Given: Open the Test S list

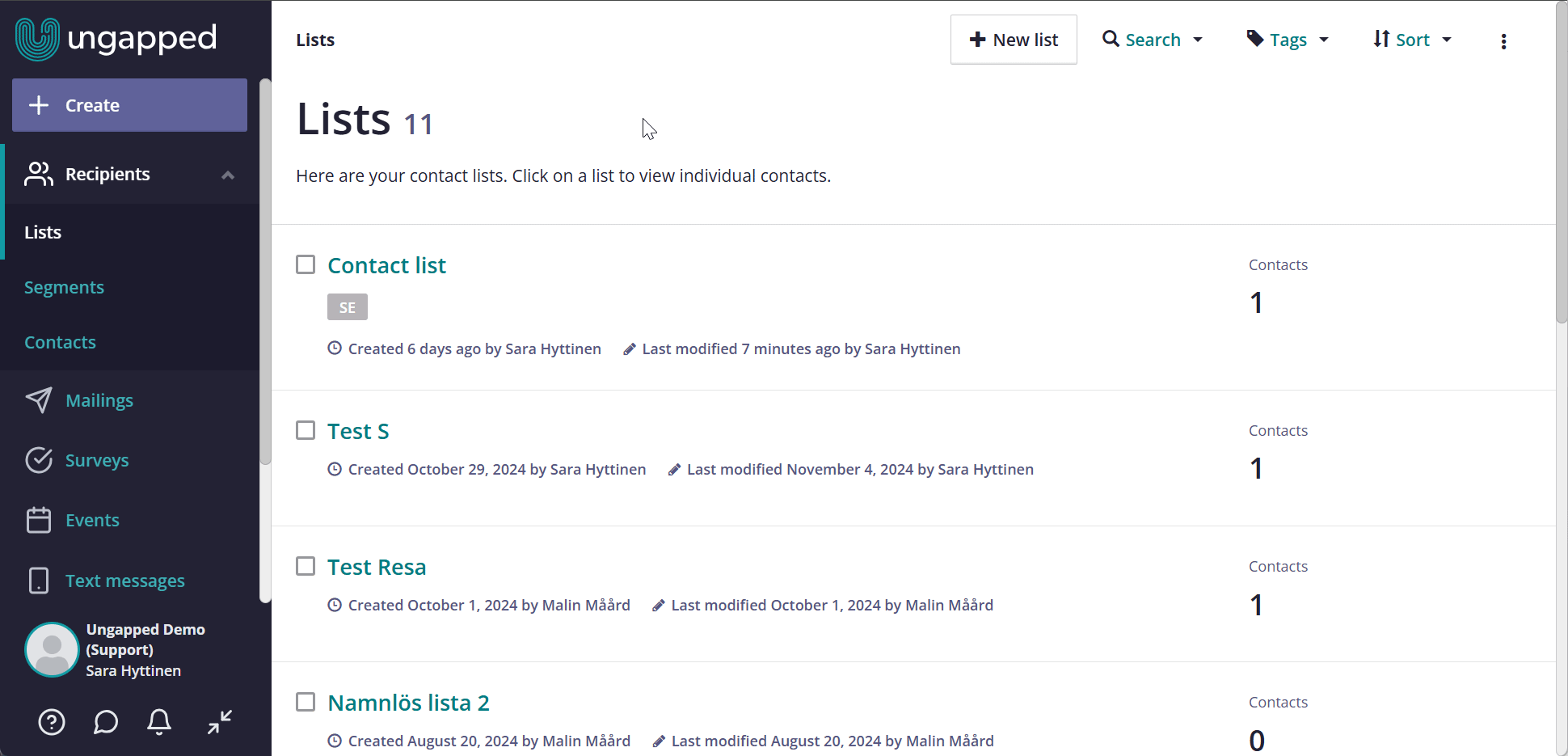Looking at the screenshot, I should (x=358, y=431).
